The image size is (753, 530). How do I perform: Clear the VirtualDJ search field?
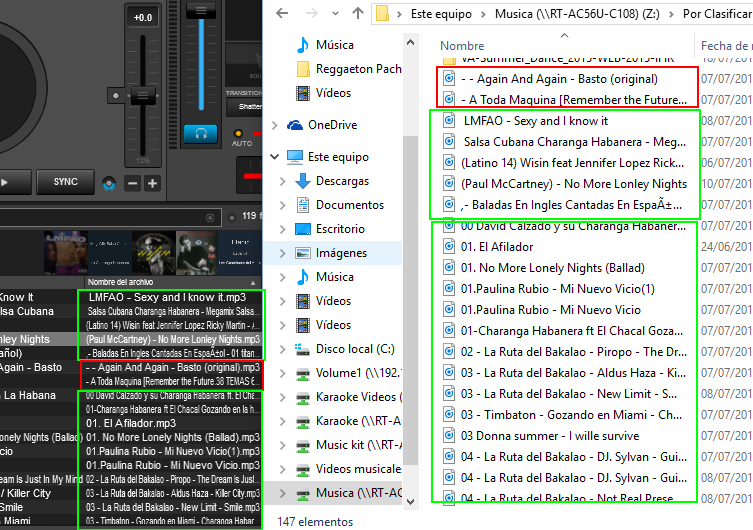coord(210,218)
